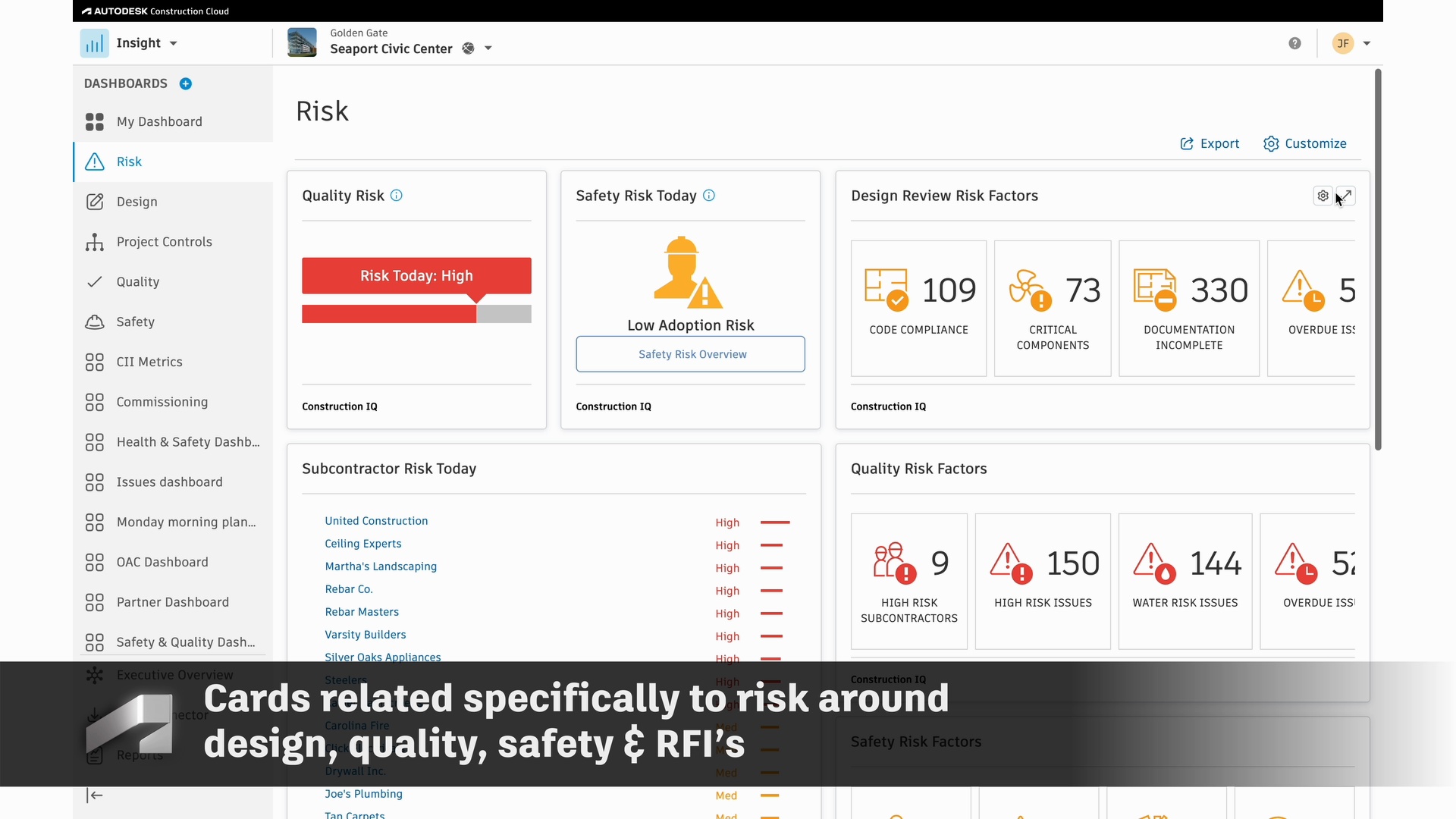This screenshot has width=1456, height=819.
Task: Click the Safety Risk Overview button
Action: click(690, 354)
